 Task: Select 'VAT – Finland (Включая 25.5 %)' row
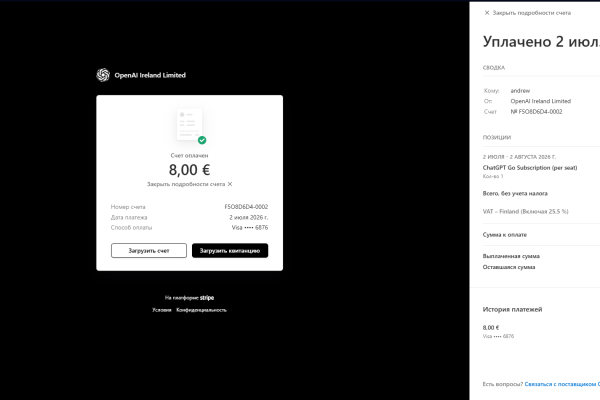click(525, 211)
